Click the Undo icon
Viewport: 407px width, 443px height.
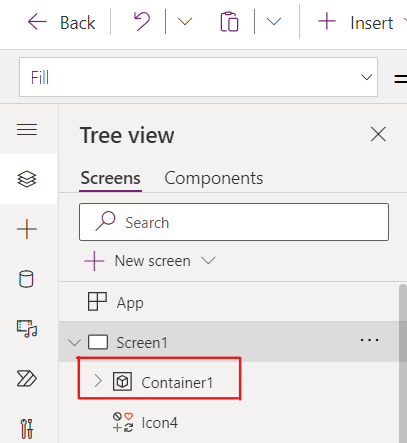142,21
